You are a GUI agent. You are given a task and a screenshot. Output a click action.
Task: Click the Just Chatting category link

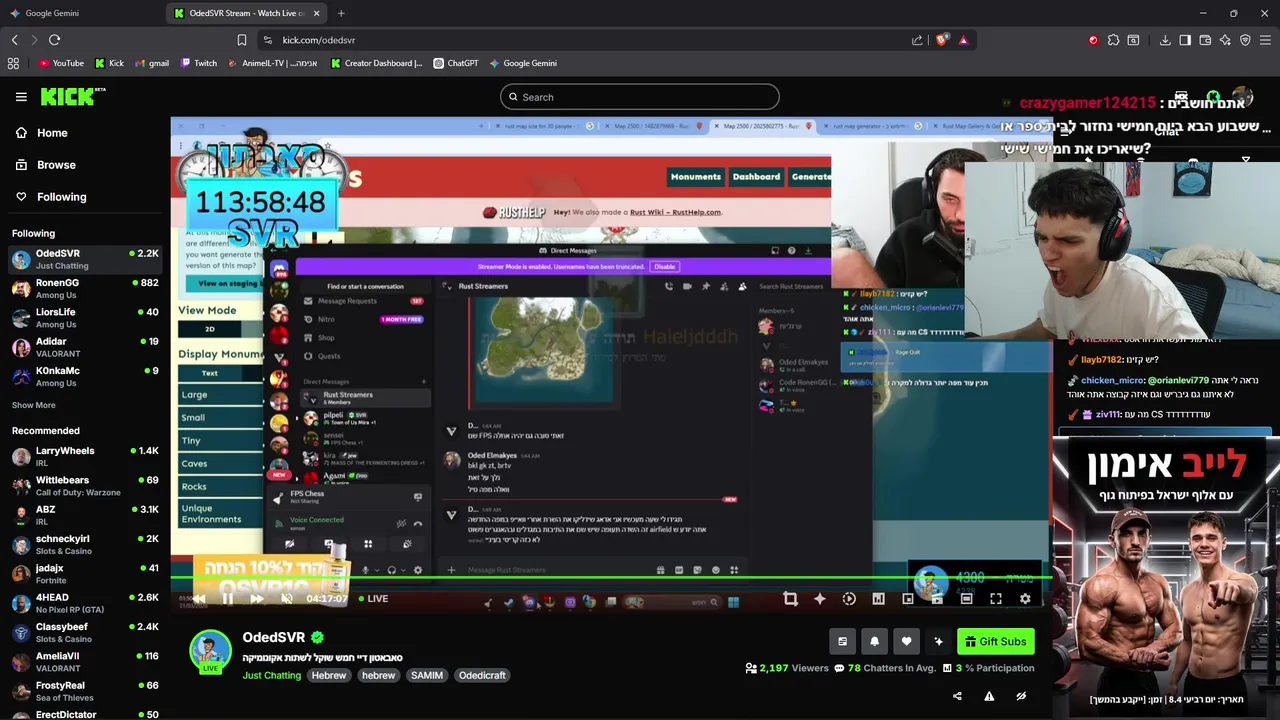click(271, 675)
